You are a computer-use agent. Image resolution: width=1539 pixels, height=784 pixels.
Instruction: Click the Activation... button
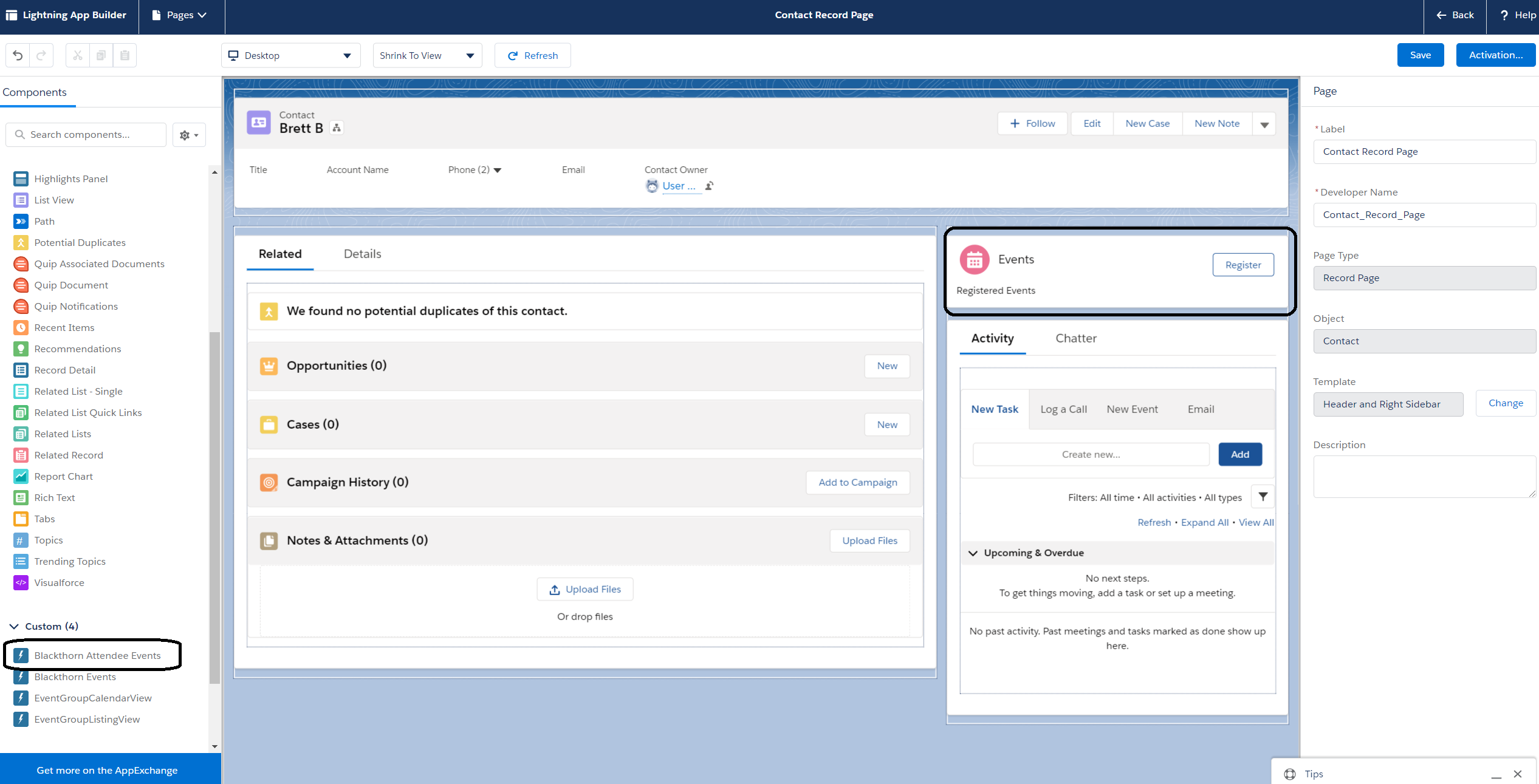[x=1495, y=55]
